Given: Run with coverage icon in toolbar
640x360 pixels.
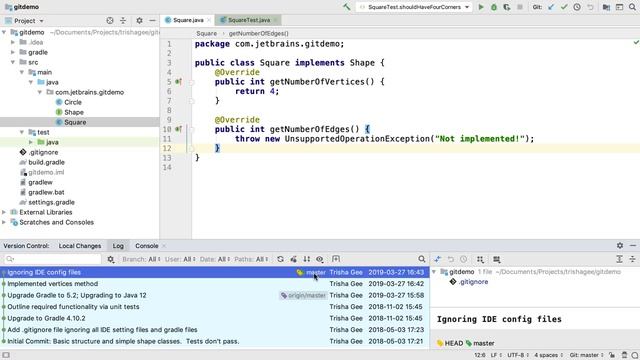Looking at the screenshot, I should coord(507,7).
